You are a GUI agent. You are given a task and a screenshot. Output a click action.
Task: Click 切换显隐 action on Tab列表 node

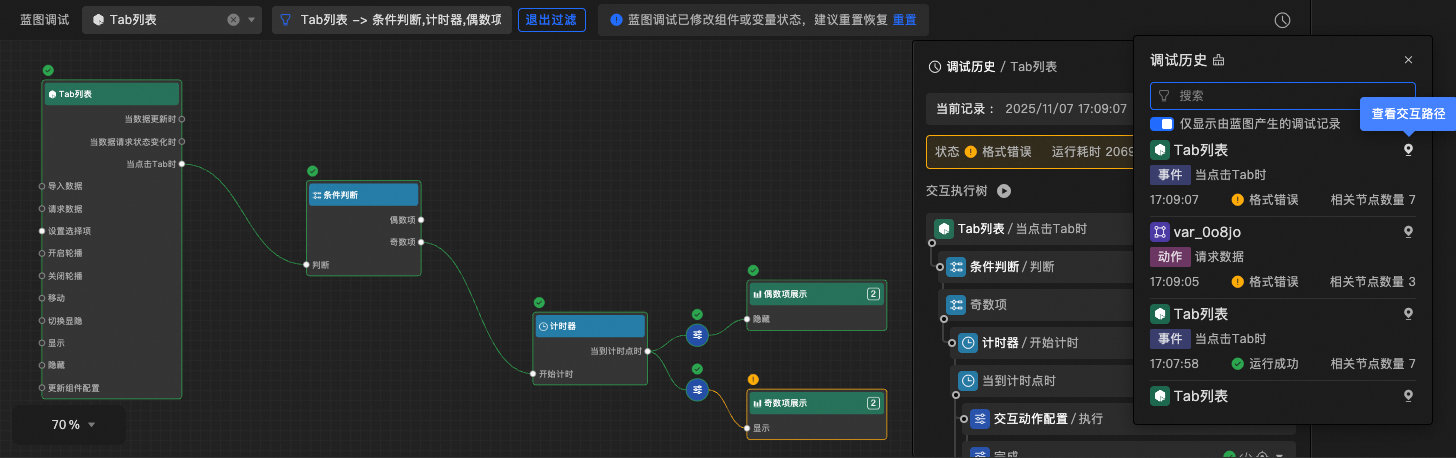click(x=65, y=320)
